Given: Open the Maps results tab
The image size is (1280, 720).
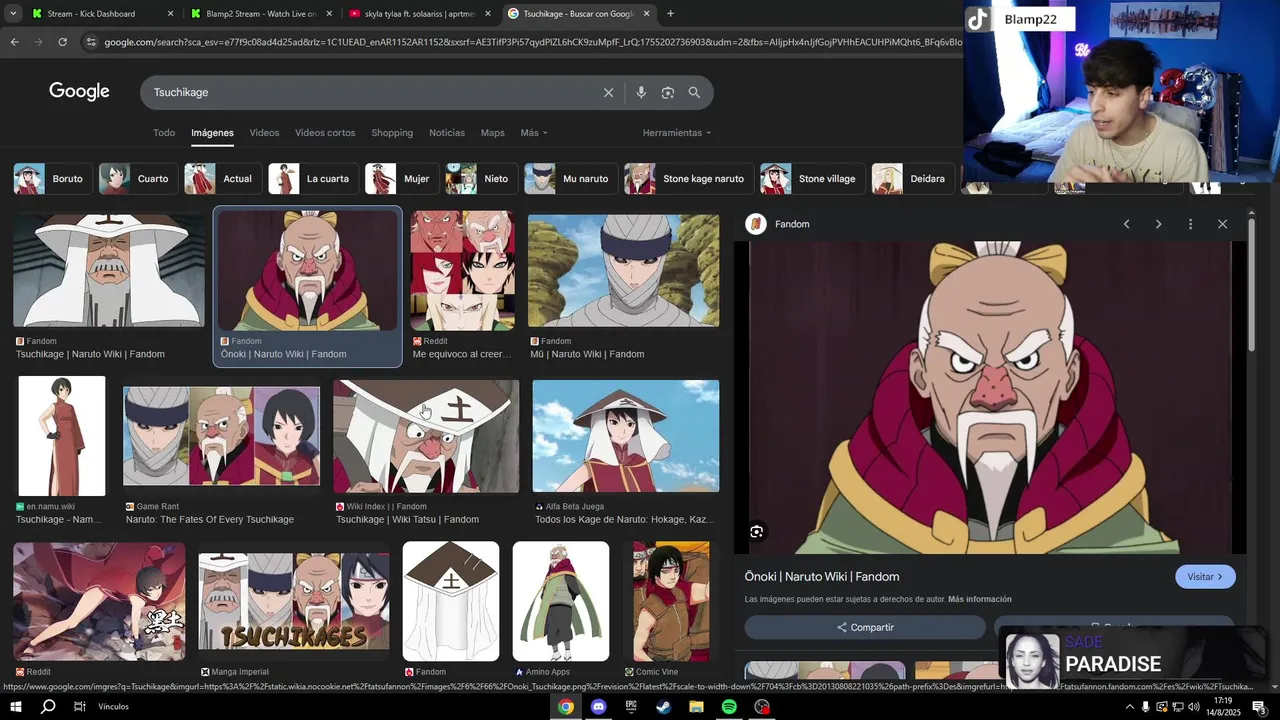Looking at the screenshot, I should tap(492, 133).
